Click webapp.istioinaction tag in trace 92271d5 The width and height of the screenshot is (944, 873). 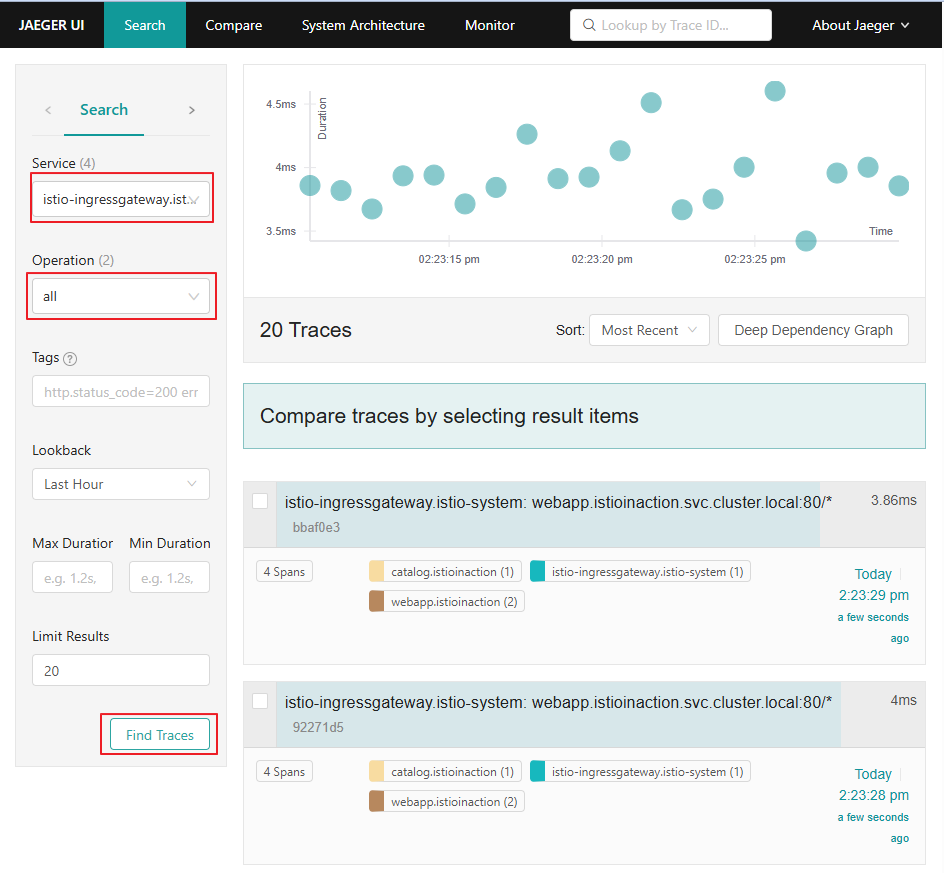point(447,801)
